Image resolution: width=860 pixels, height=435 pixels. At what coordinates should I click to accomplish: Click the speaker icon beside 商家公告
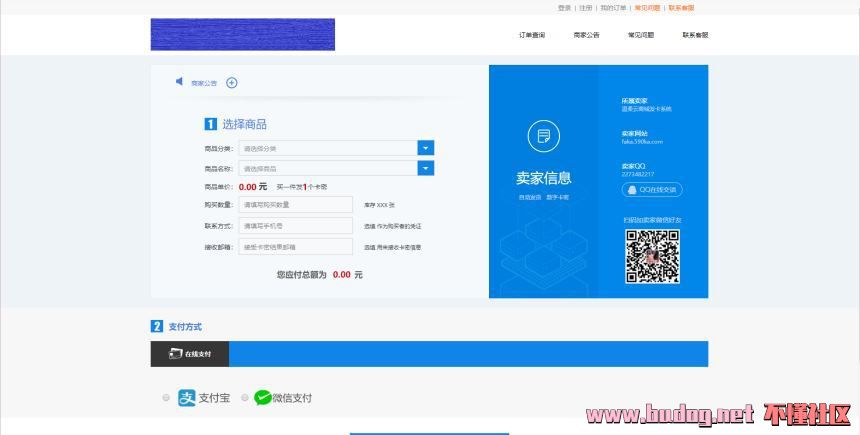tap(180, 82)
